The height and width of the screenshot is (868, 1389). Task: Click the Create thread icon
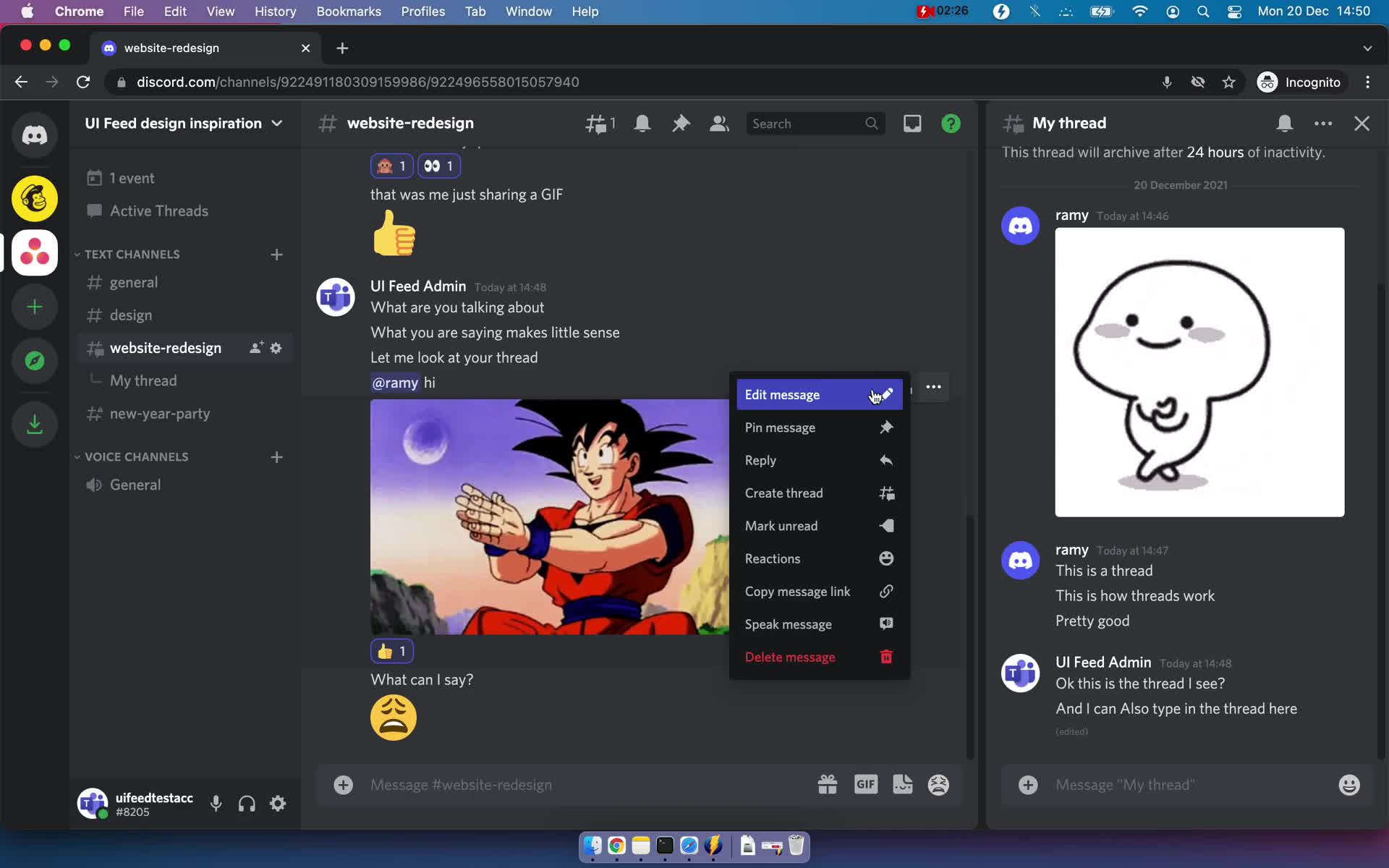[x=887, y=493]
